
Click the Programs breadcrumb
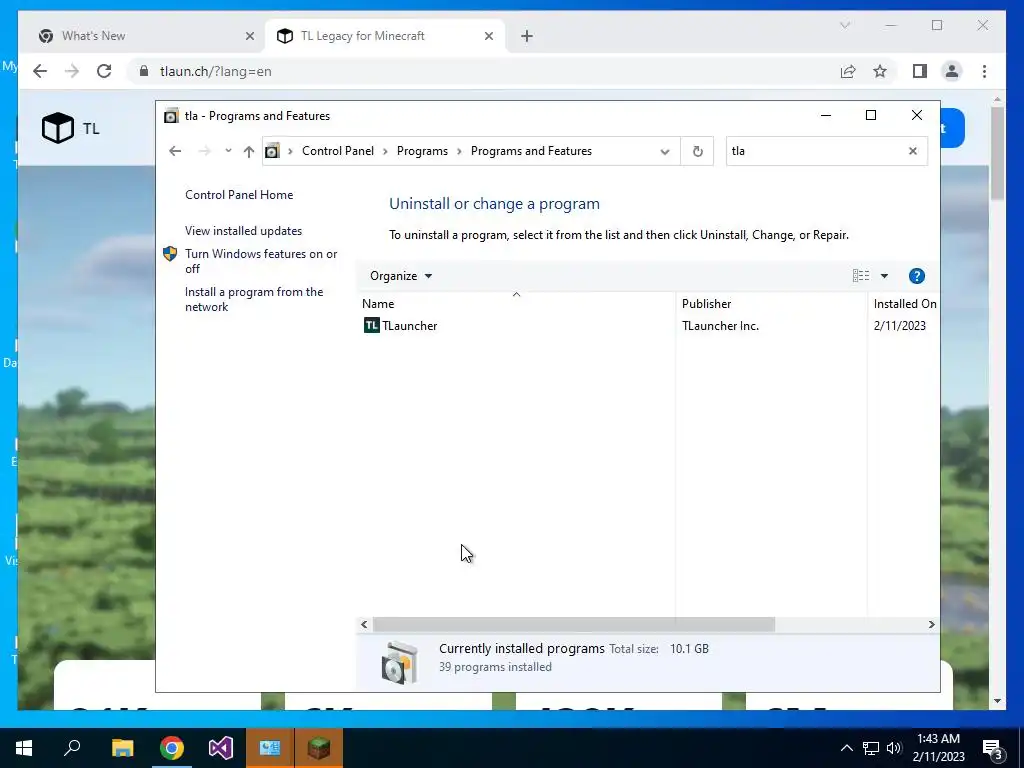[422, 151]
